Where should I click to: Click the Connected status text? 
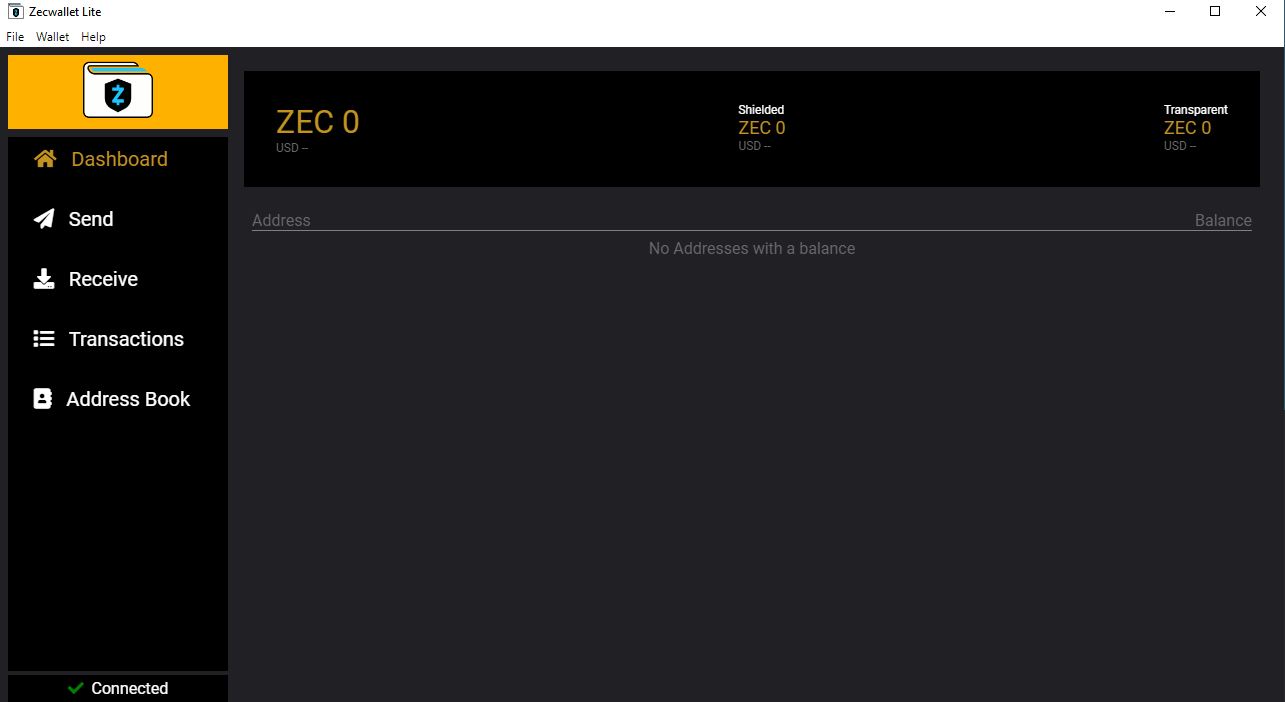coord(129,688)
